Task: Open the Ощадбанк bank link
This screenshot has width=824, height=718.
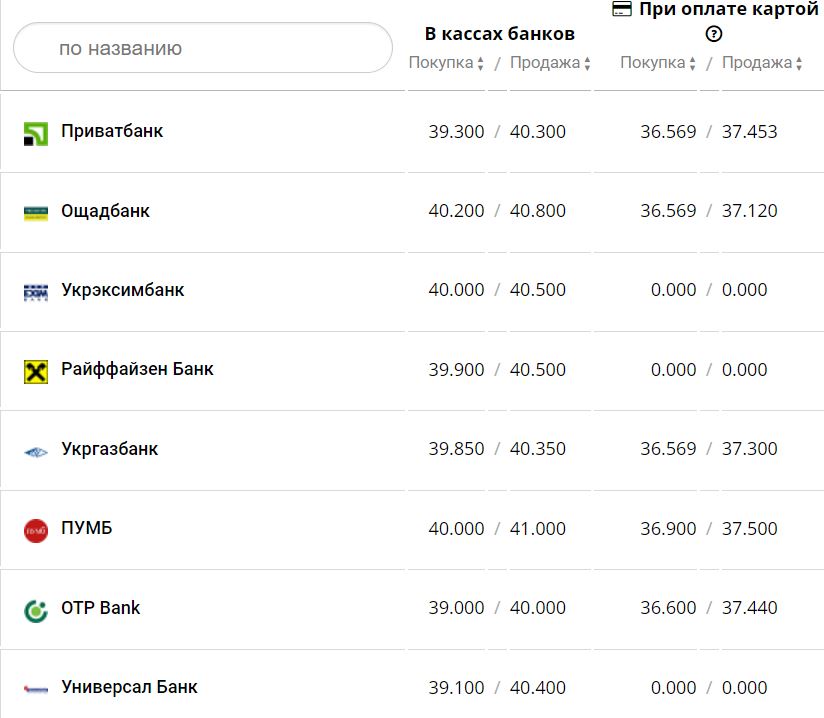Action: [105, 211]
